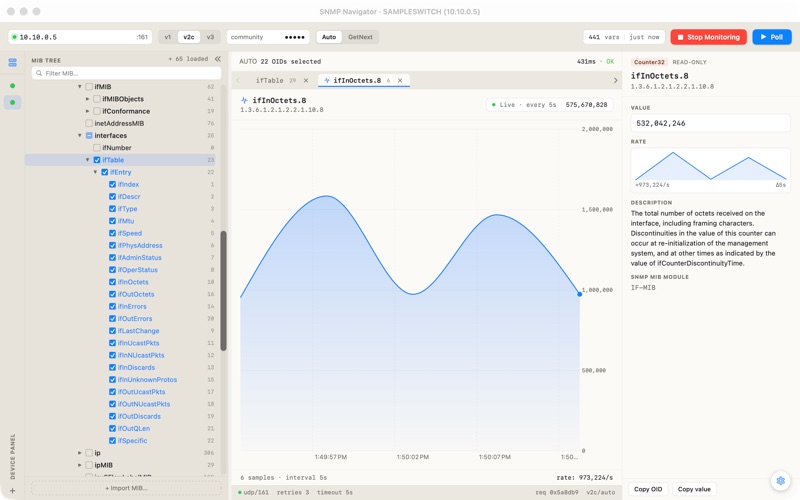The height and width of the screenshot is (500, 800).
Task: Uncheck the ifTable checkbox
Action: 97,160
